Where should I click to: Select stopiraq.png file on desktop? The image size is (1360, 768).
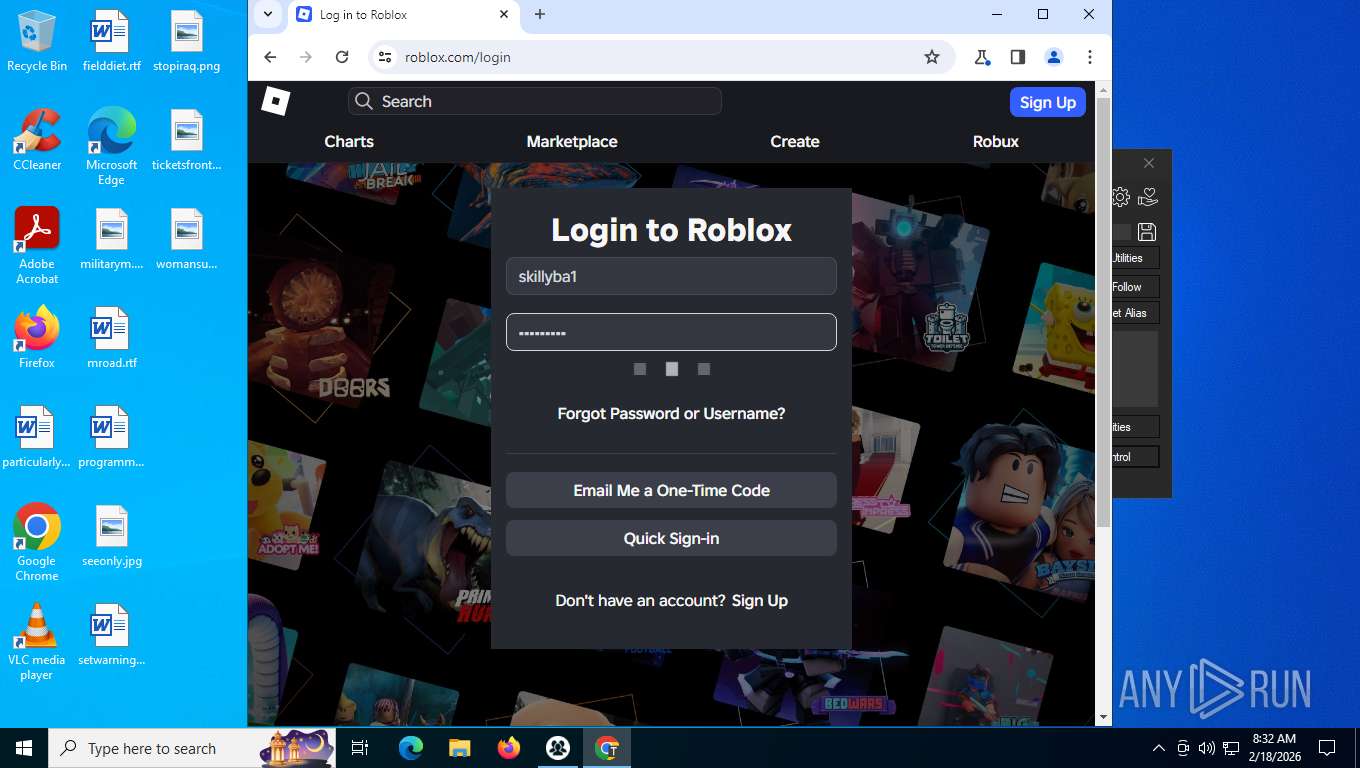click(x=187, y=41)
